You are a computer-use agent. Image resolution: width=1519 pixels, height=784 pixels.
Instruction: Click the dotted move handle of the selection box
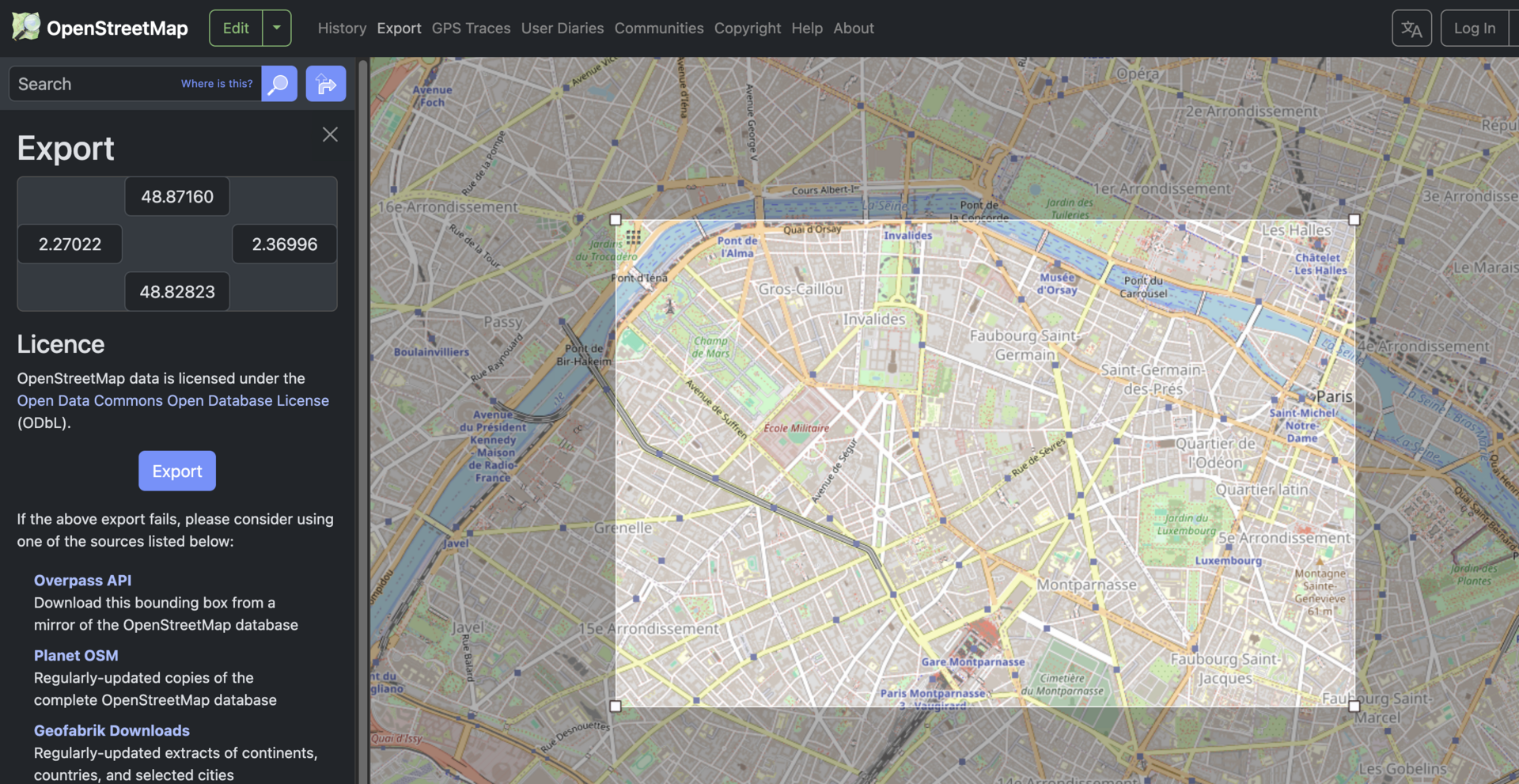point(634,237)
